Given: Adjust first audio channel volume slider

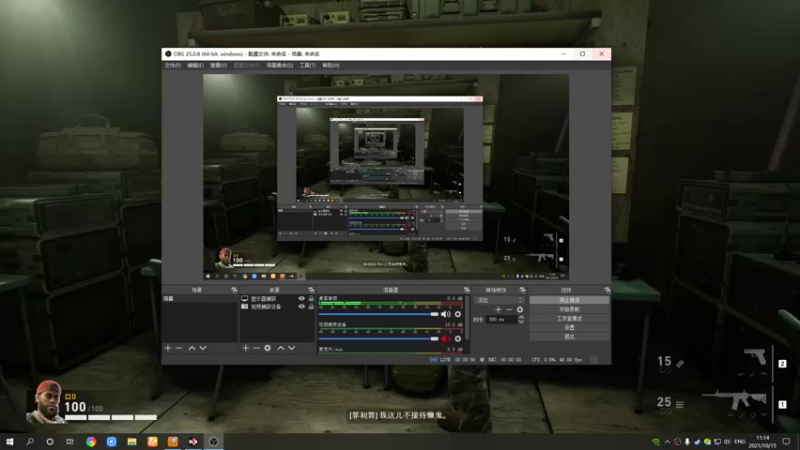Looking at the screenshot, I should click(379, 314).
